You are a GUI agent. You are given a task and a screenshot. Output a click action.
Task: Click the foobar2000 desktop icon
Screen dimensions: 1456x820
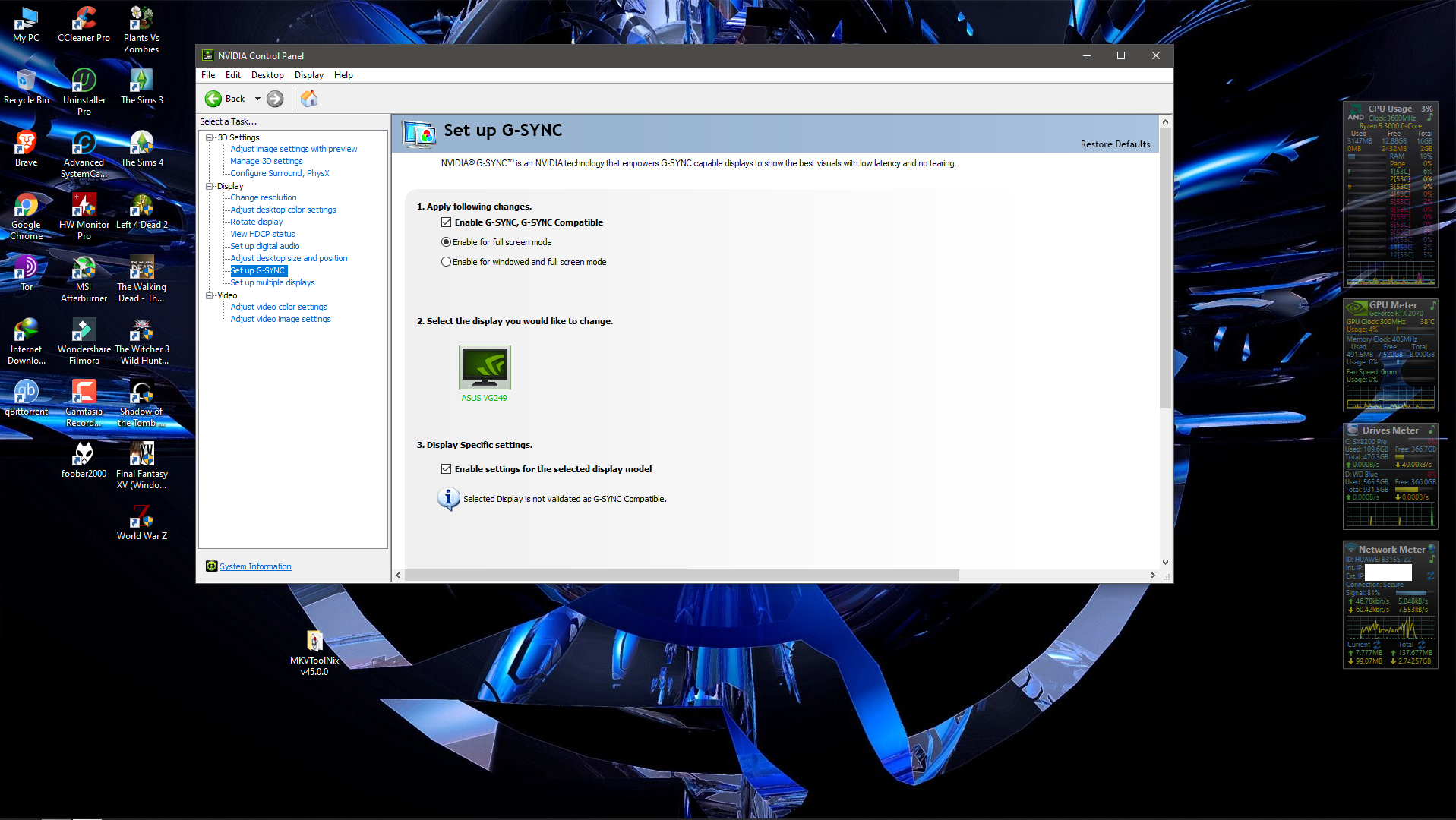click(x=84, y=461)
